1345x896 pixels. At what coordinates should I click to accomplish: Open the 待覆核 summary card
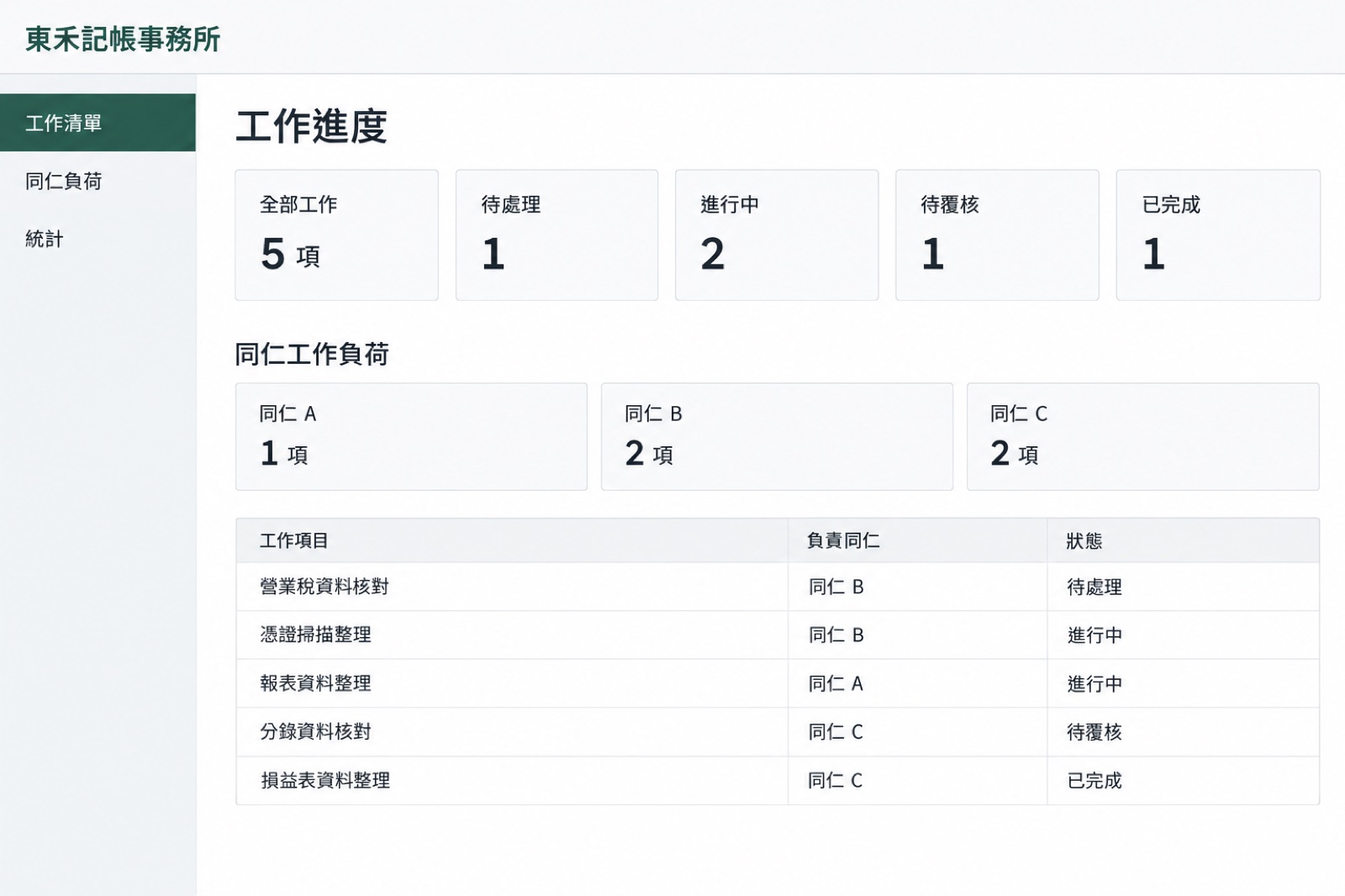point(997,235)
